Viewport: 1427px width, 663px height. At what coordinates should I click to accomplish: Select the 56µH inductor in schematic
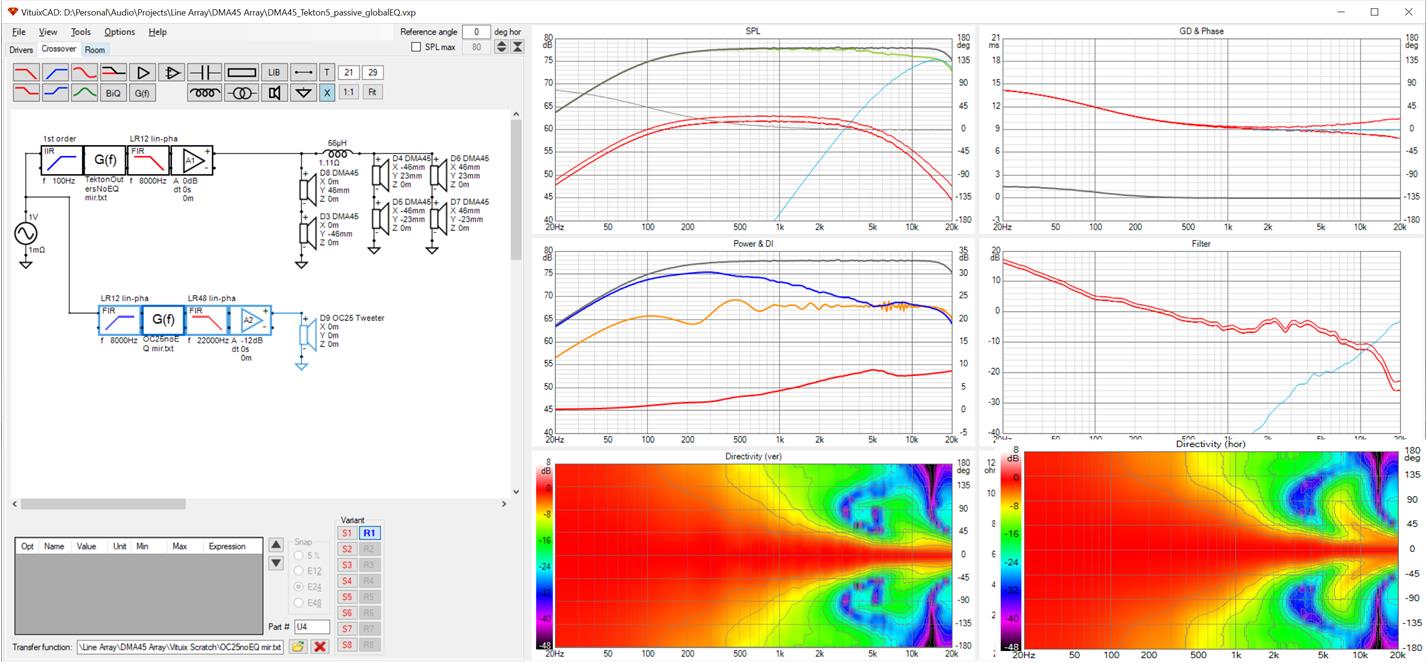coord(337,153)
